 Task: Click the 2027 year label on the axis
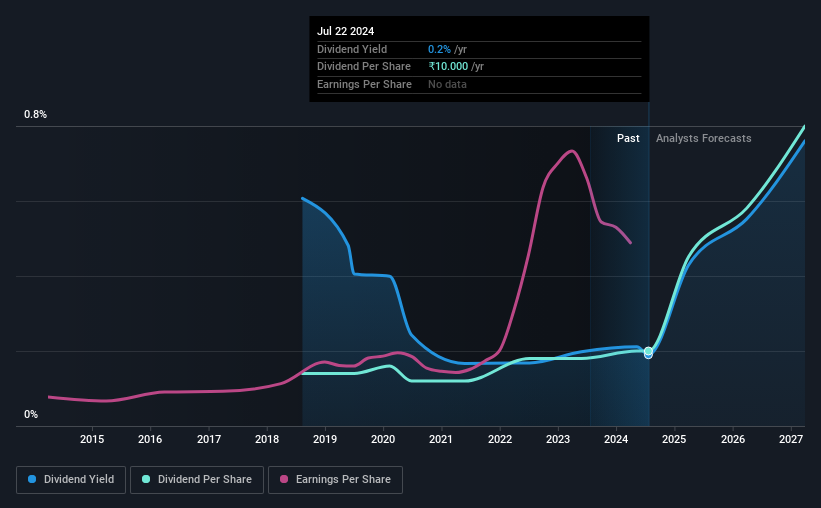click(x=791, y=439)
